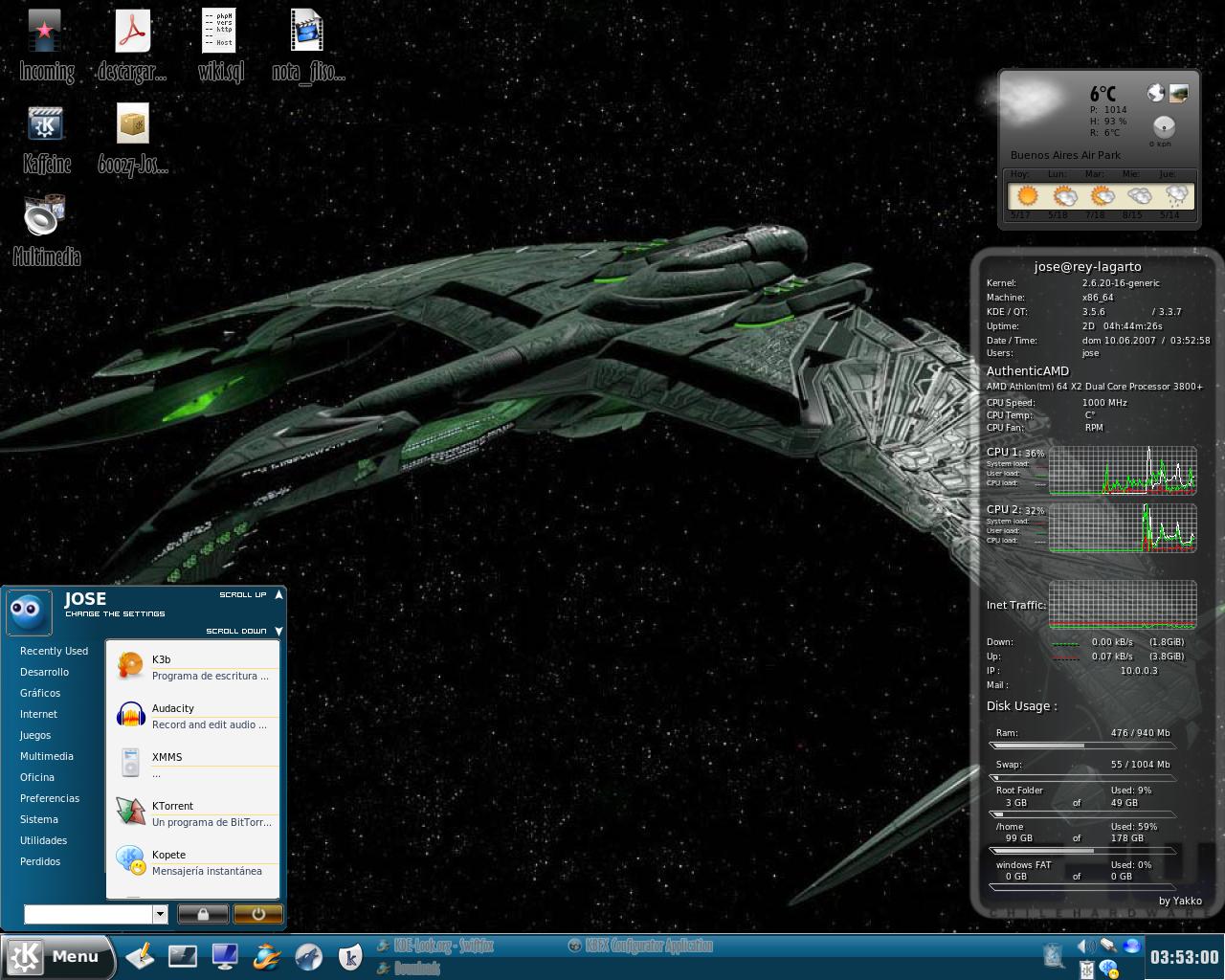Viewport: 1225px width, 980px height.
Task: Click Scroll Up arrow in menu
Action: point(278,594)
